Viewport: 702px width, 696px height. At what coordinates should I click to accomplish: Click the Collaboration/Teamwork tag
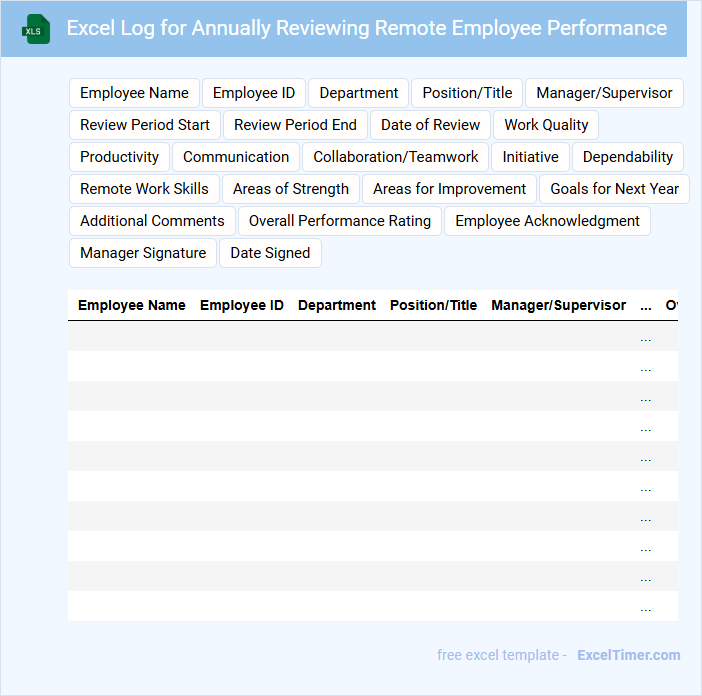pos(395,157)
